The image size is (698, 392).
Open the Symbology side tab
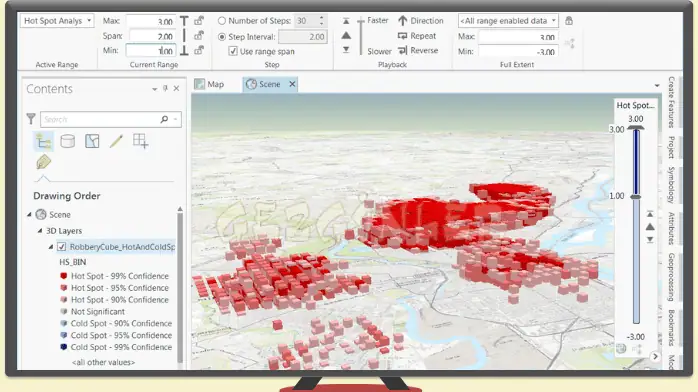coord(671,185)
